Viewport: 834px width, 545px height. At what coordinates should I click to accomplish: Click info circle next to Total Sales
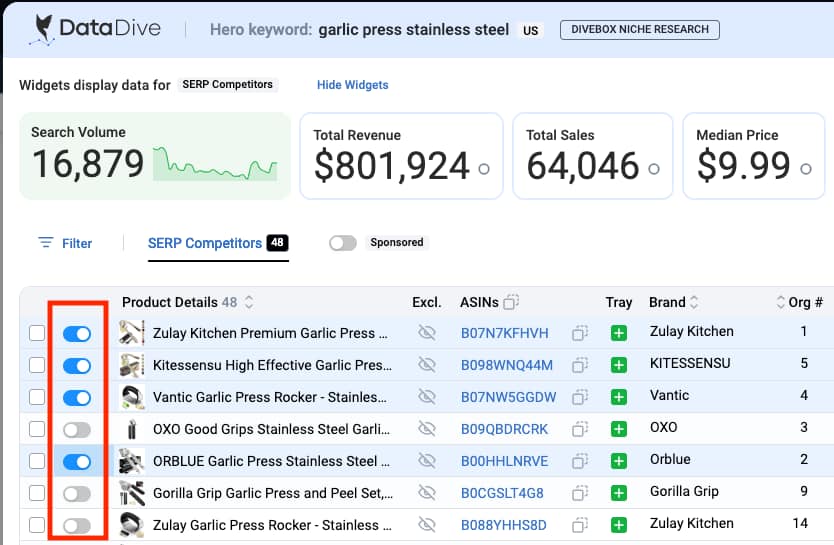[x=654, y=169]
